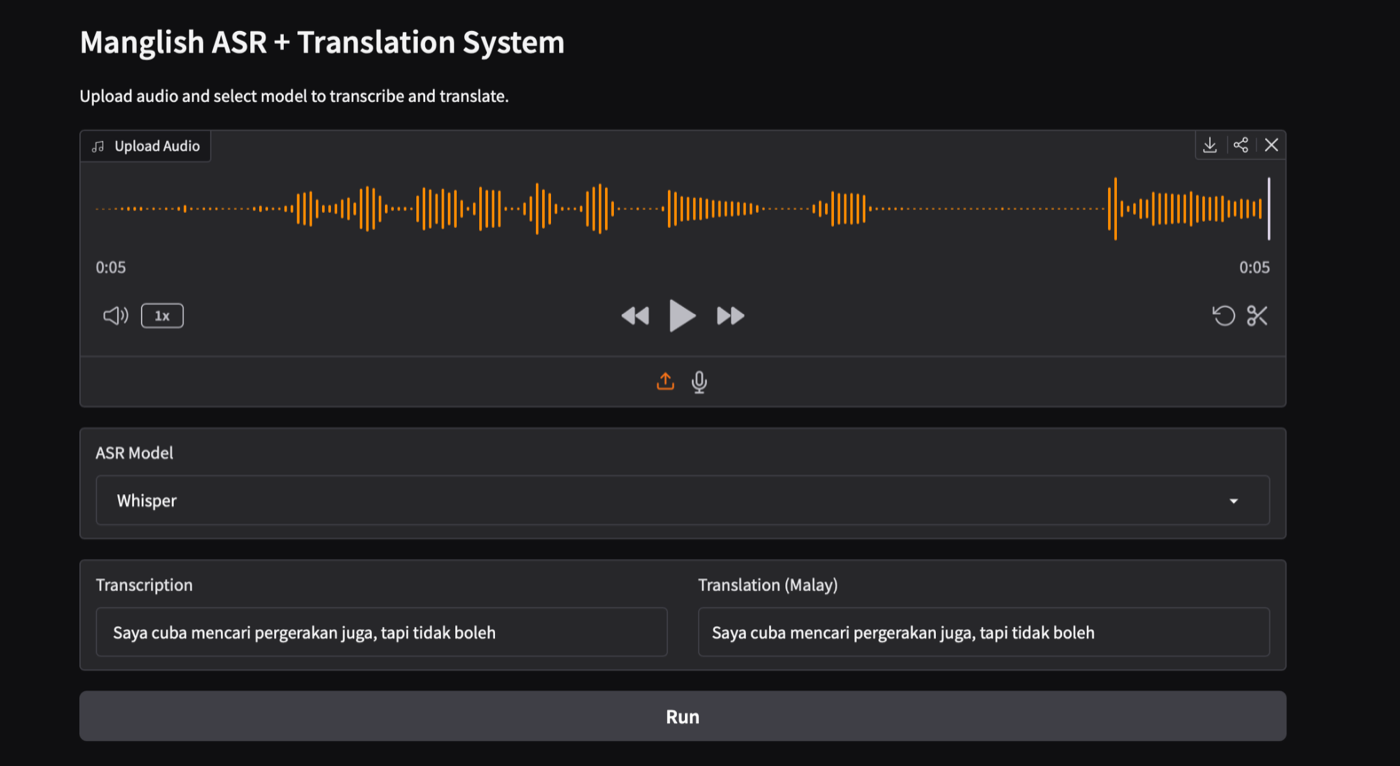Download the uploaded audio file
The width and height of the screenshot is (1400, 766).
1210,145
